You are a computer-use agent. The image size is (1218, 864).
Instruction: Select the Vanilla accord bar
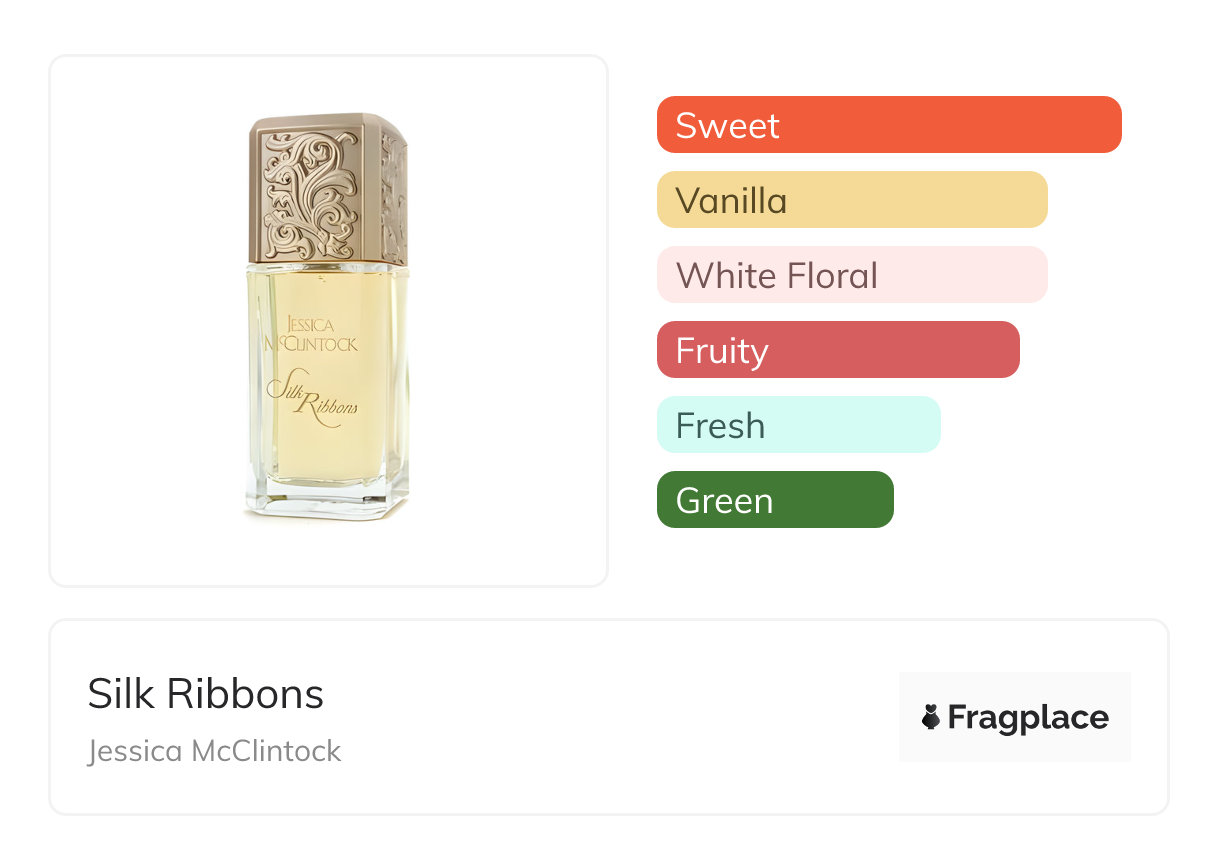(x=851, y=200)
